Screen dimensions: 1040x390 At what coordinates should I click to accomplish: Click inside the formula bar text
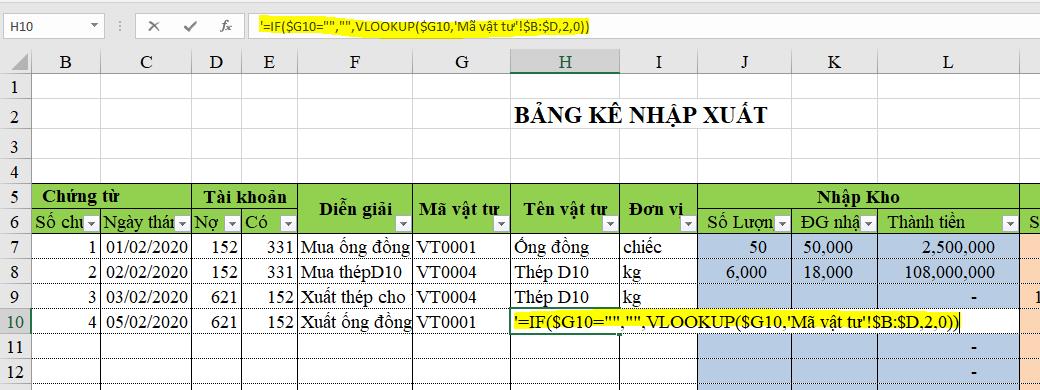424,27
